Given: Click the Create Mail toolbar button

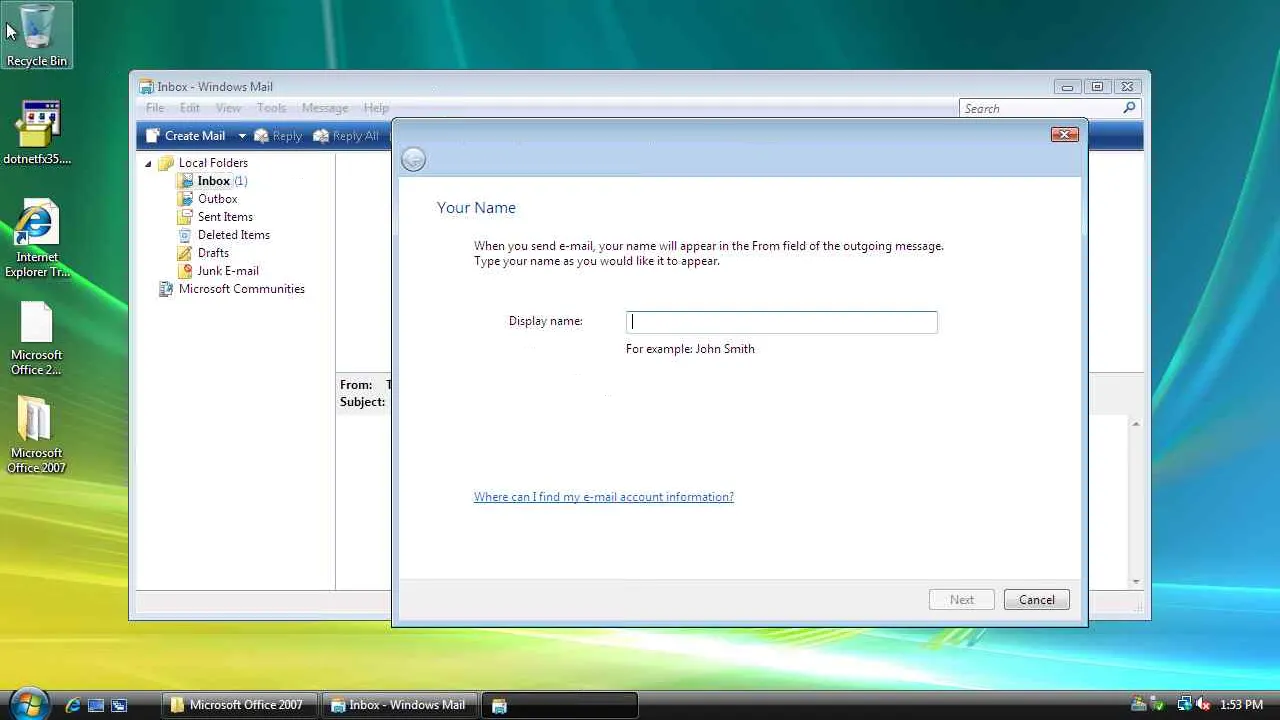Looking at the screenshot, I should (x=186, y=136).
